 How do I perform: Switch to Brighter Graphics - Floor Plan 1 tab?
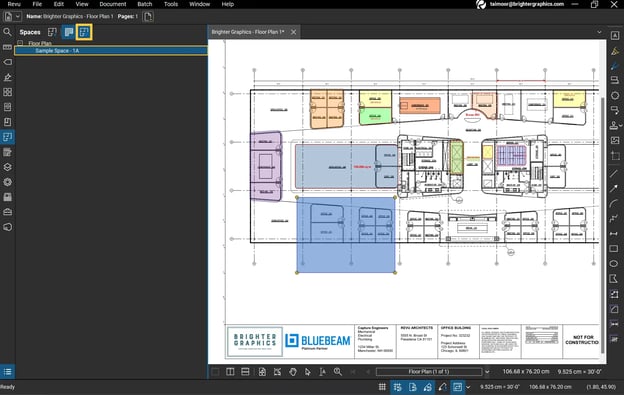click(x=248, y=32)
